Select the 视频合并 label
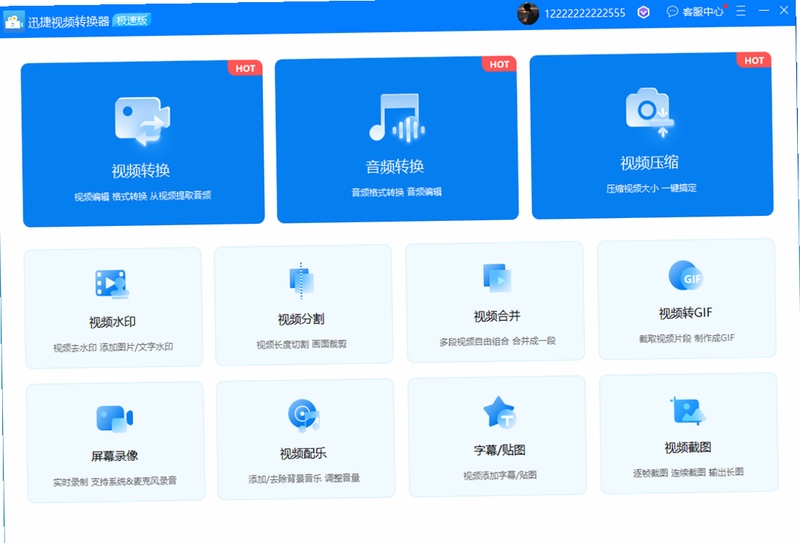Screen dimensions: 800x543 tap(497, 316)
